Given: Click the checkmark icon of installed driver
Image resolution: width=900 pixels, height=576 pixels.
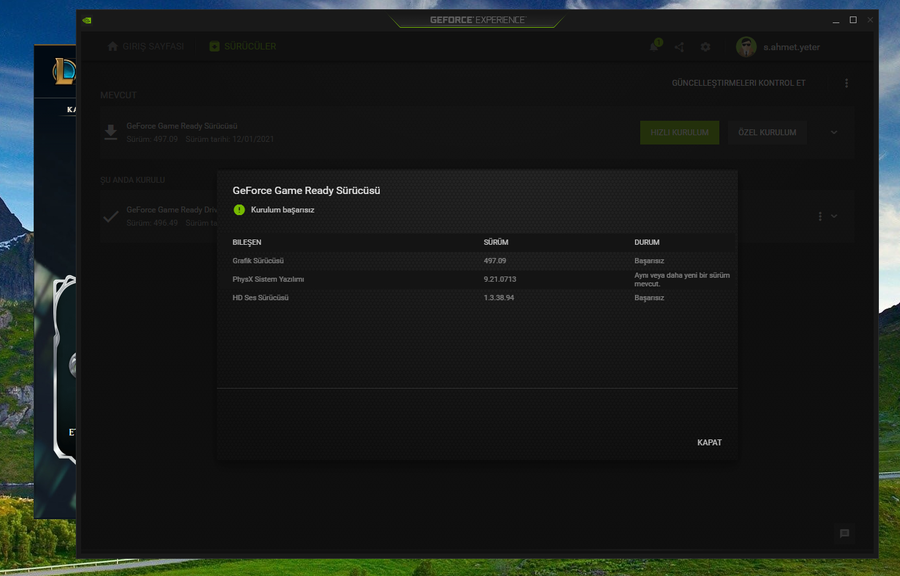Looking at the screenshot, I should click(x=111, y=216).
